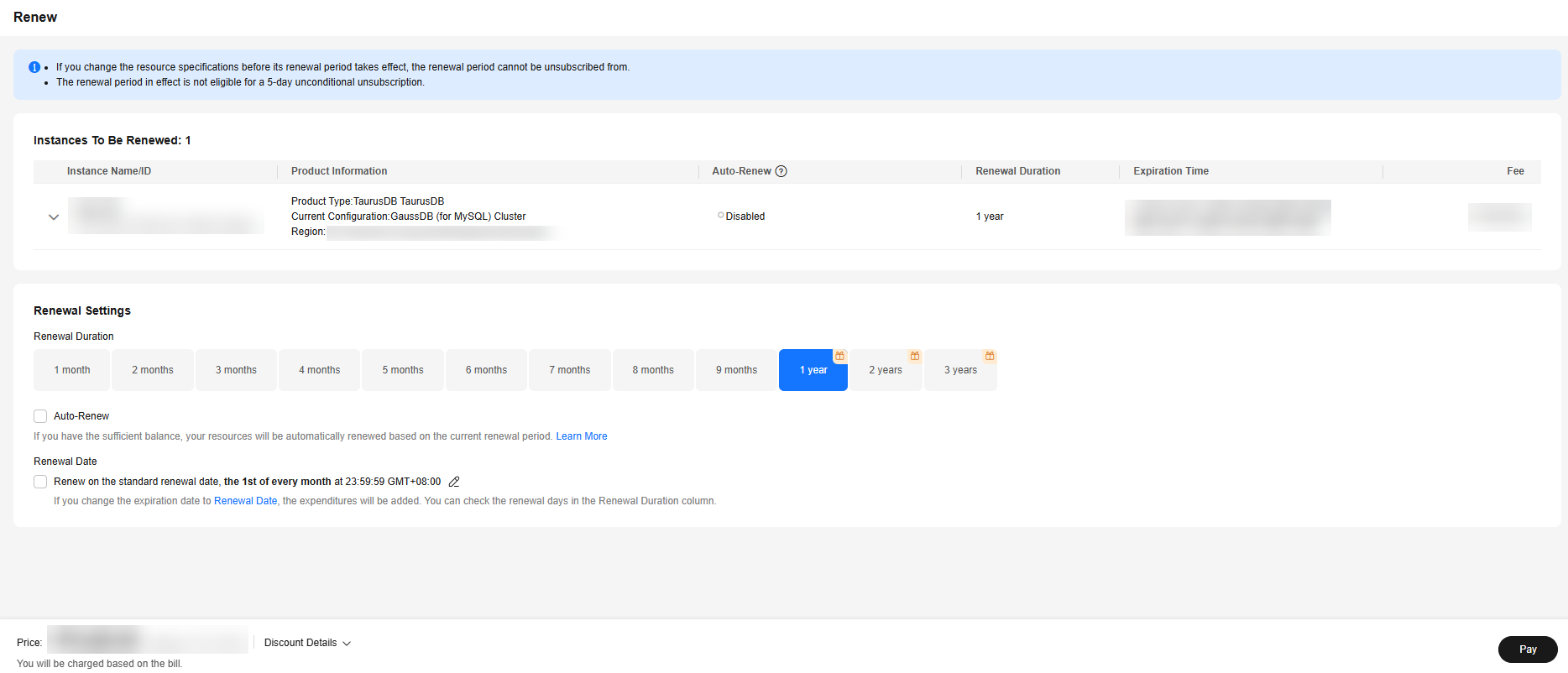Select 5 months renewal duration
Viewport: 1568px width, 673px height.
click(403, 370)
